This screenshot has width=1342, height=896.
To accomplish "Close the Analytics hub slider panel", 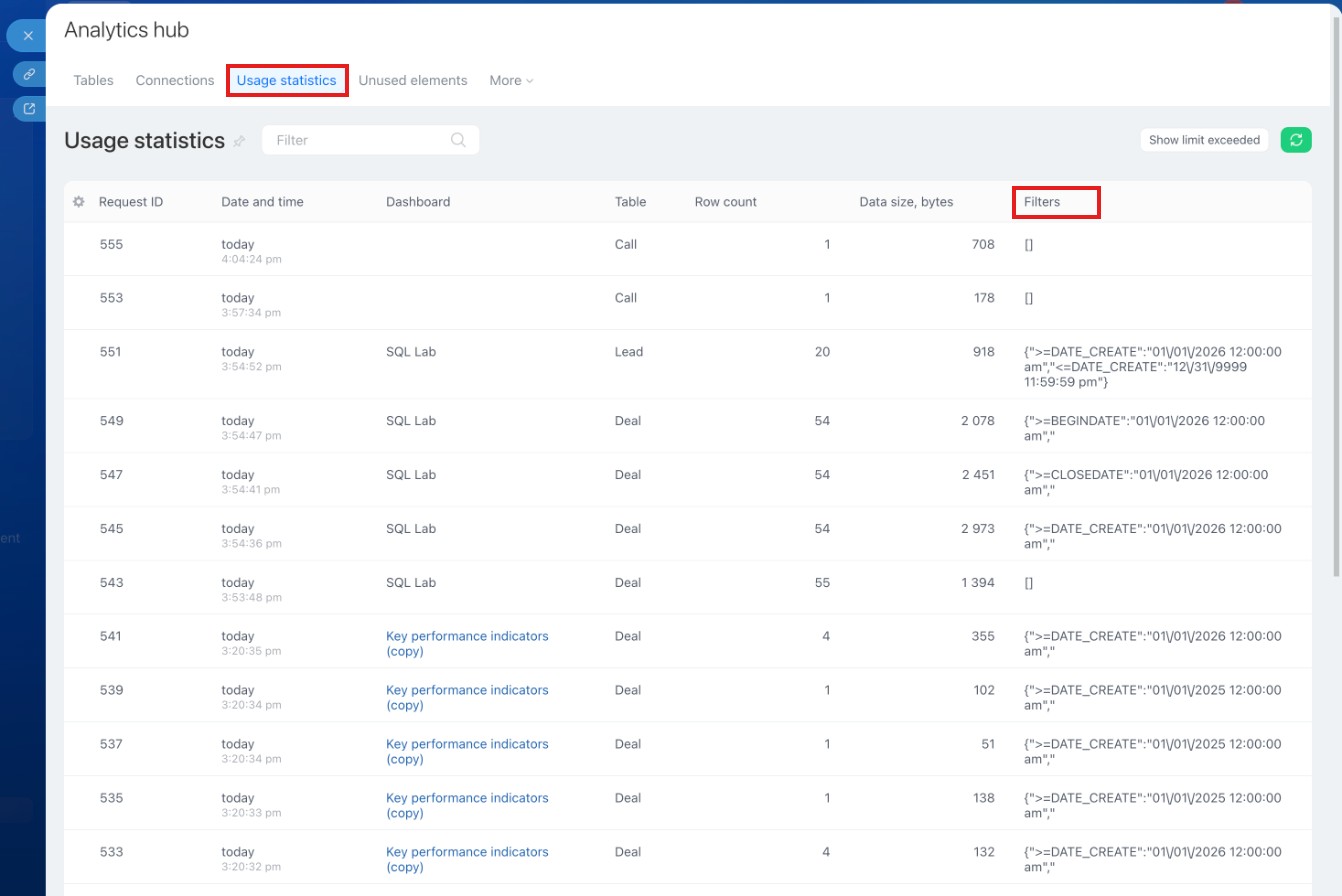I will pyautogui.click(x=28, y=36).
